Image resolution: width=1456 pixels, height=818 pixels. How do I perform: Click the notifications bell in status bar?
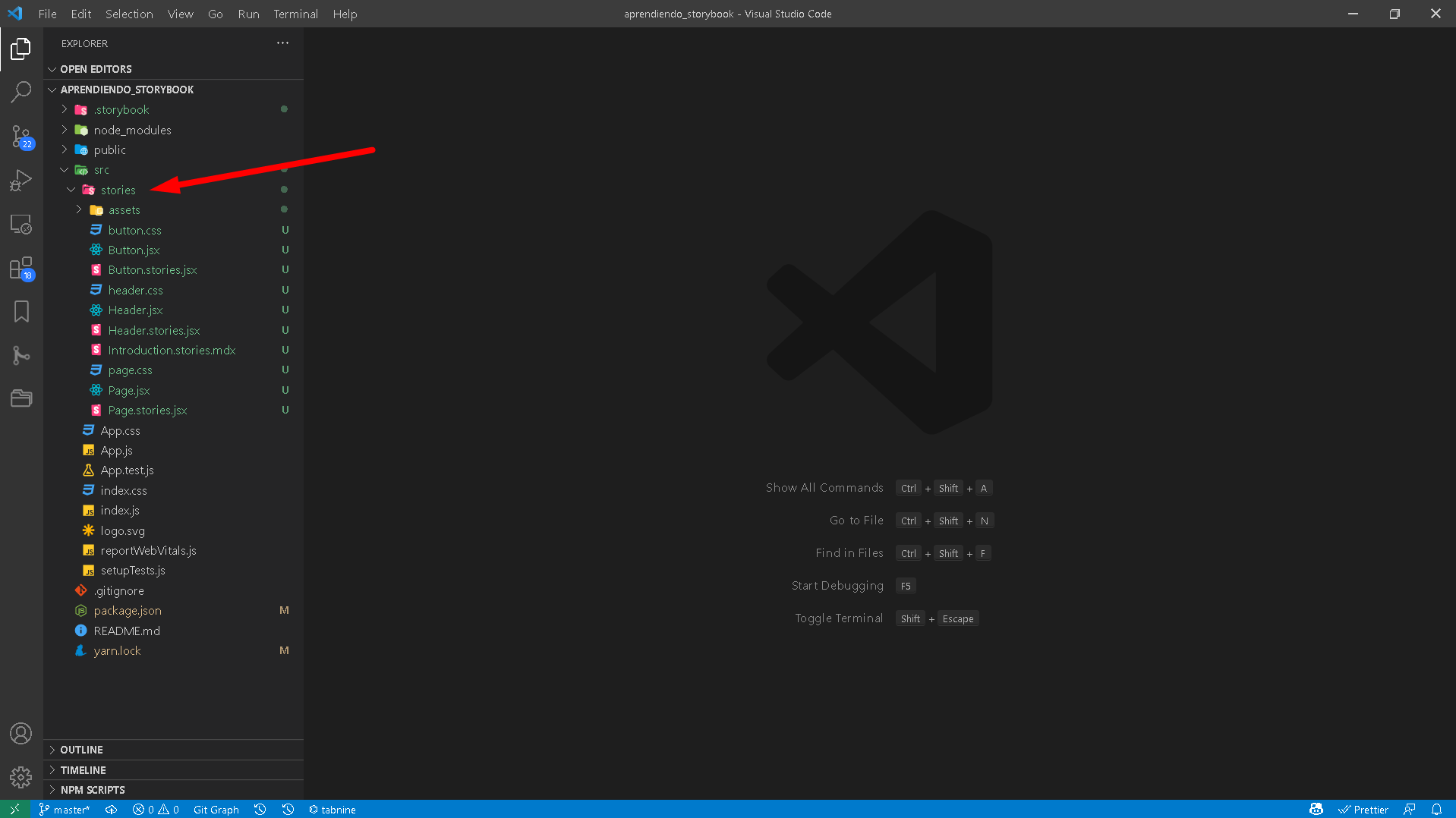(1436, 810)
